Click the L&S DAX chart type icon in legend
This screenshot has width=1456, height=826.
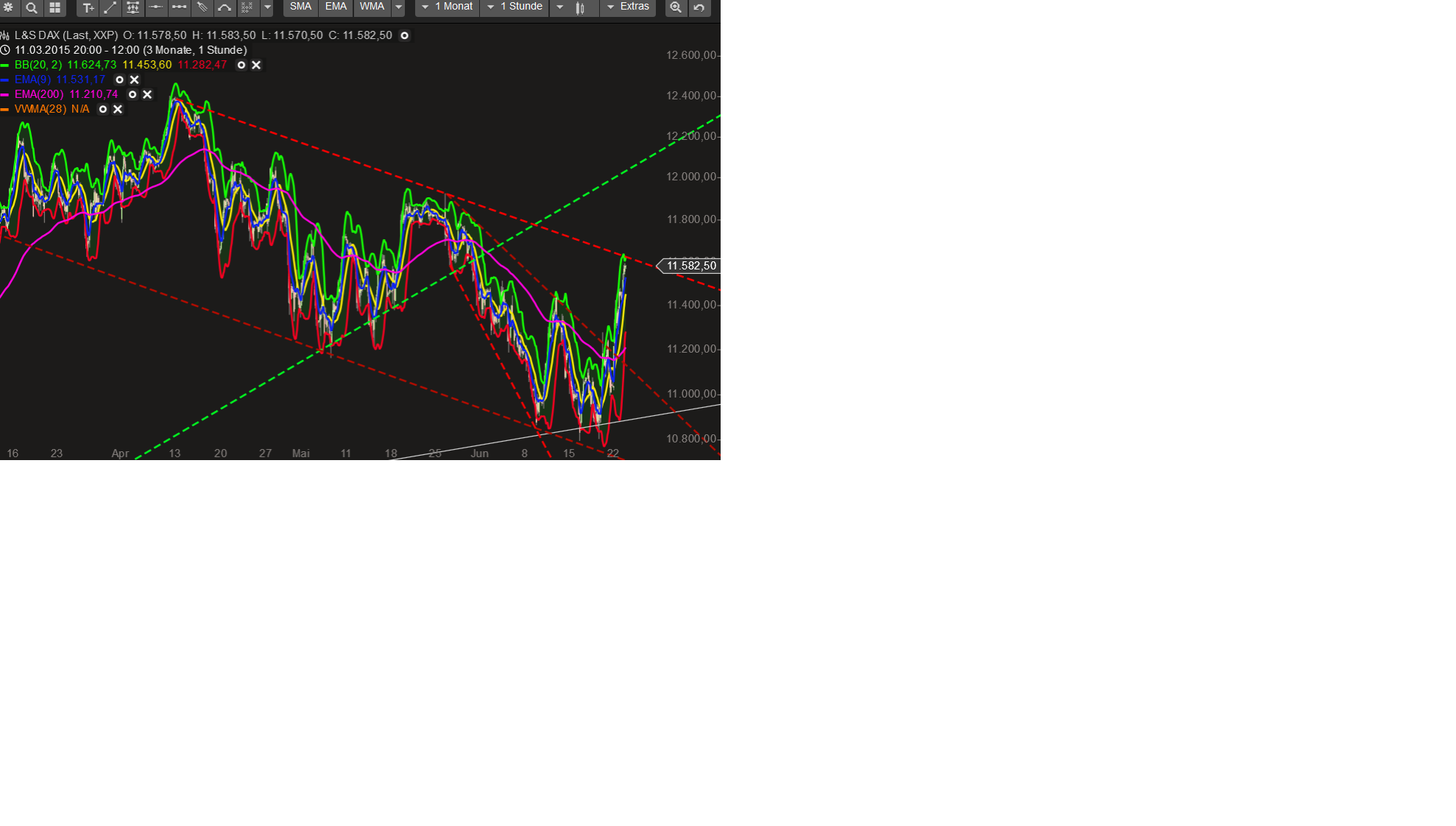click(x=4, y=35)
